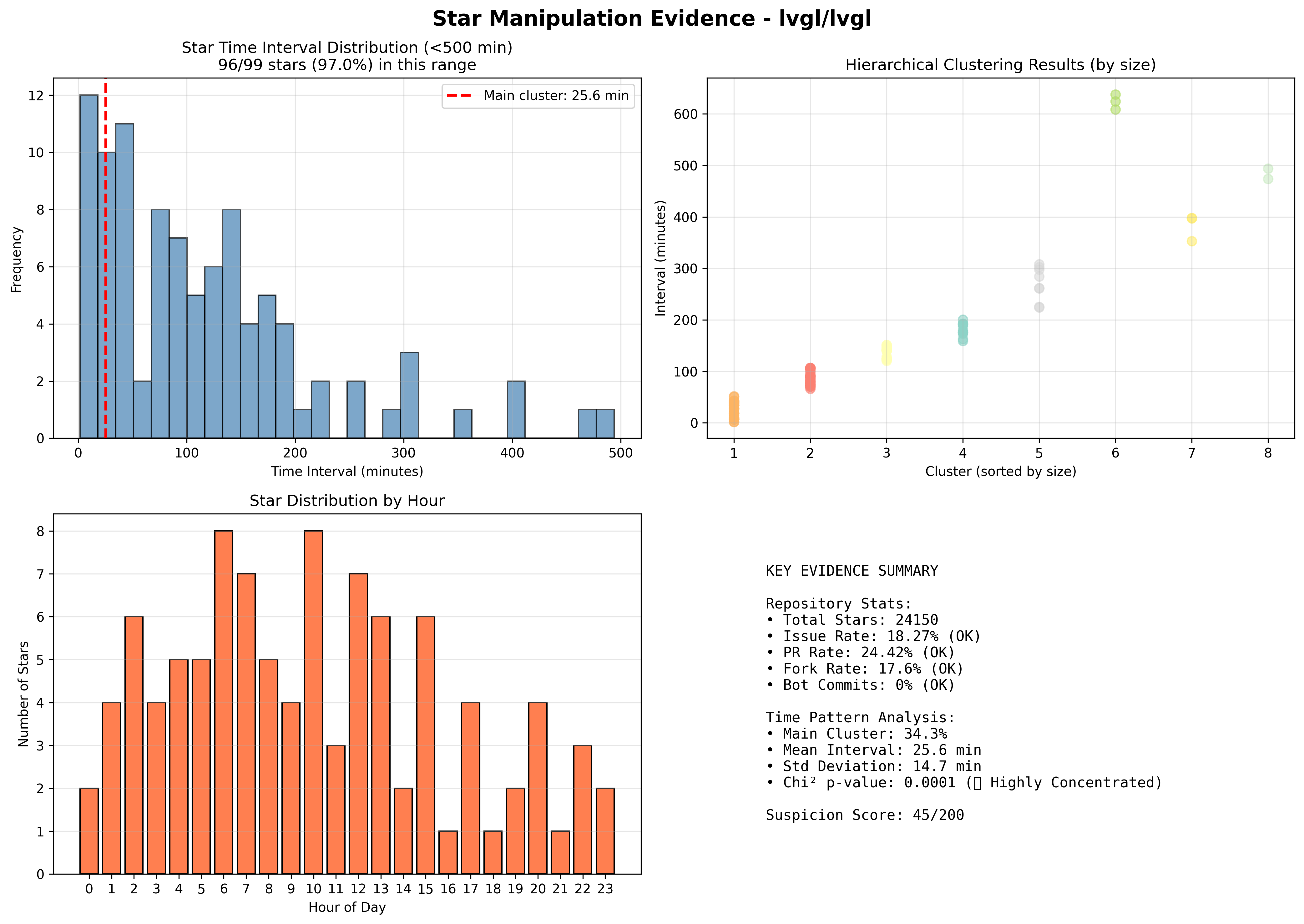
Task: Click the figure title "Star Manipulation Evidence - lvgl/lvgl"
Action: point(651,19)
